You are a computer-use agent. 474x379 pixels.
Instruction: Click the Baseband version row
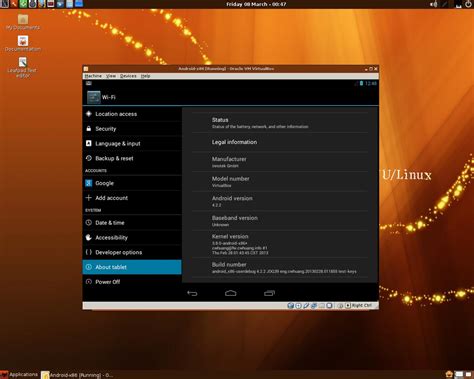coord(280,221)
